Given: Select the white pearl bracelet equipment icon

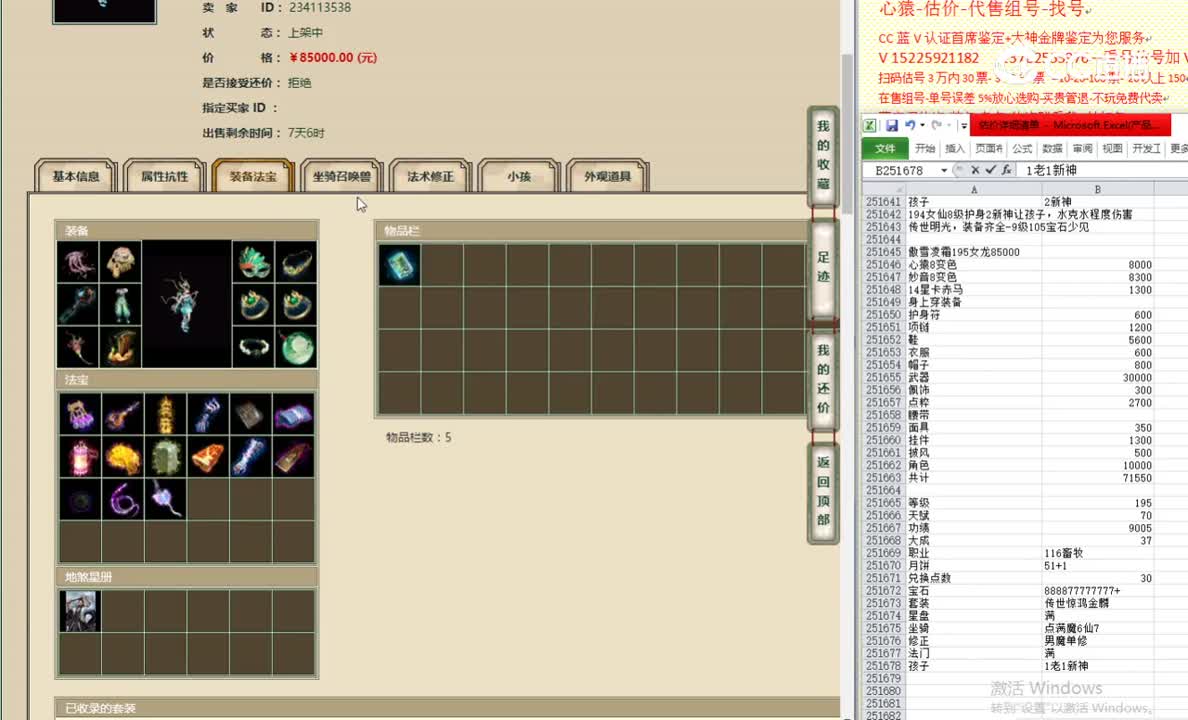Looking at the screenshot, I should tap(253, 347).
